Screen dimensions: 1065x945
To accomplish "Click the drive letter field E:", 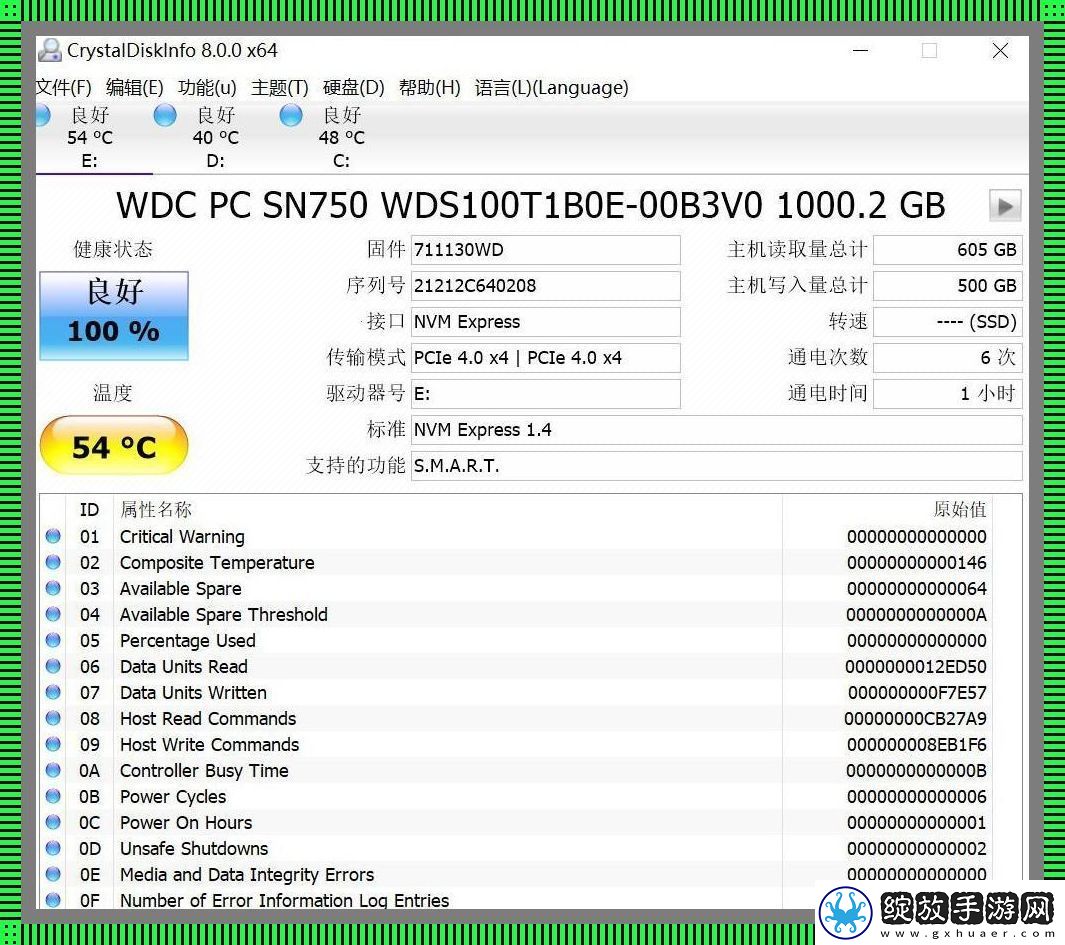I will (545, 394).
